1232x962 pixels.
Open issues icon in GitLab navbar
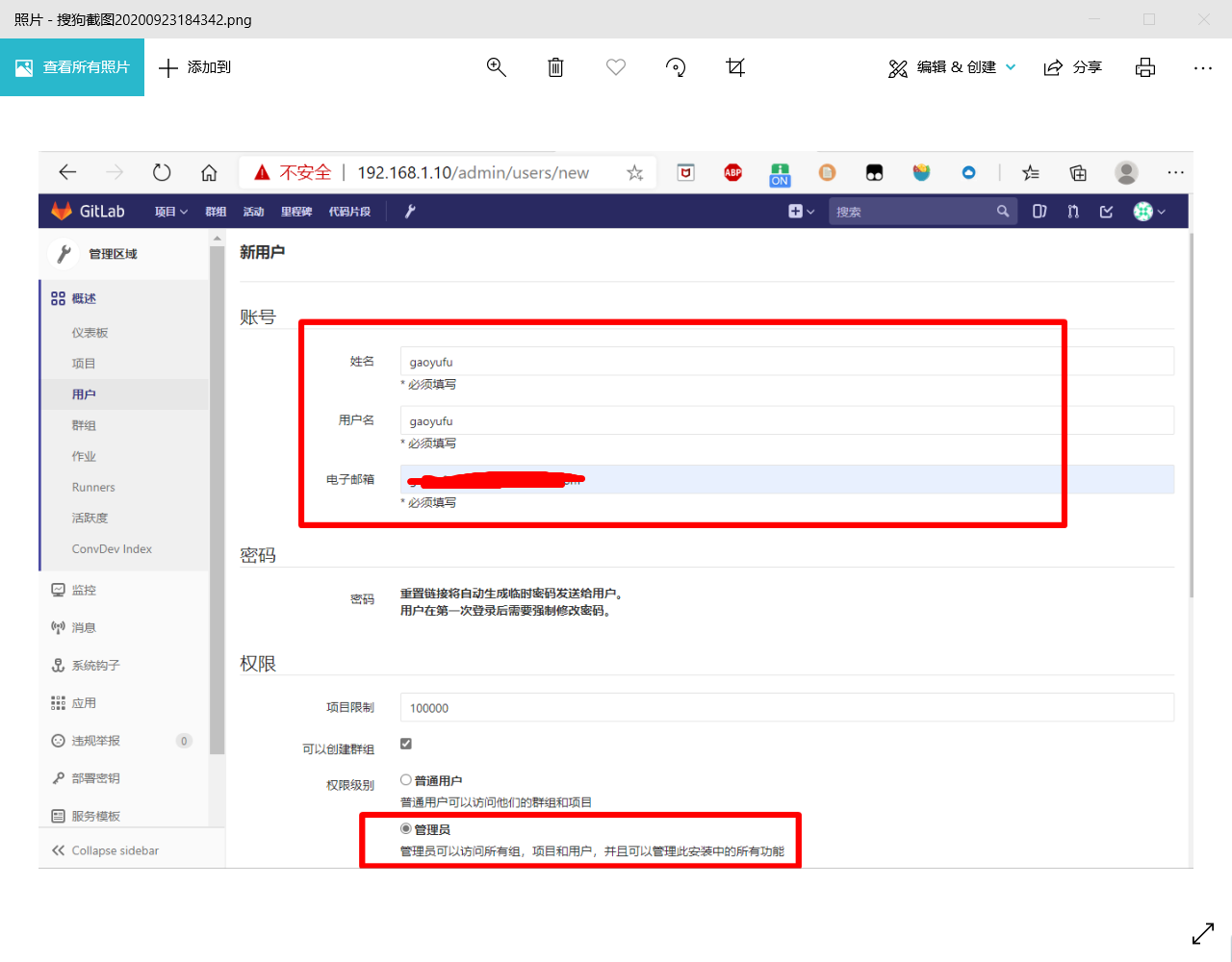[1039, 212]
